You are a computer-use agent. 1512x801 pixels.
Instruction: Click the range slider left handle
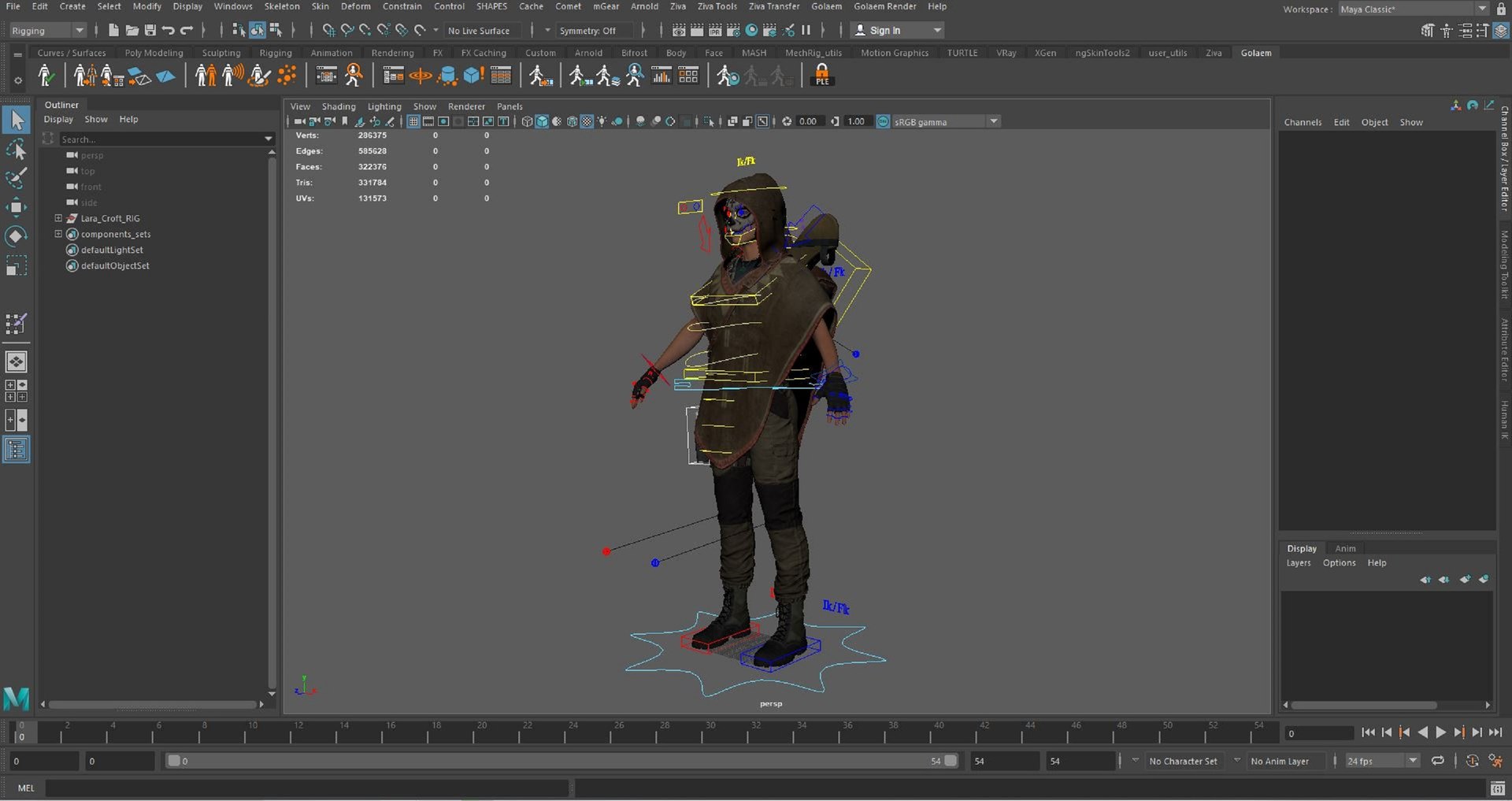(174, 761)
